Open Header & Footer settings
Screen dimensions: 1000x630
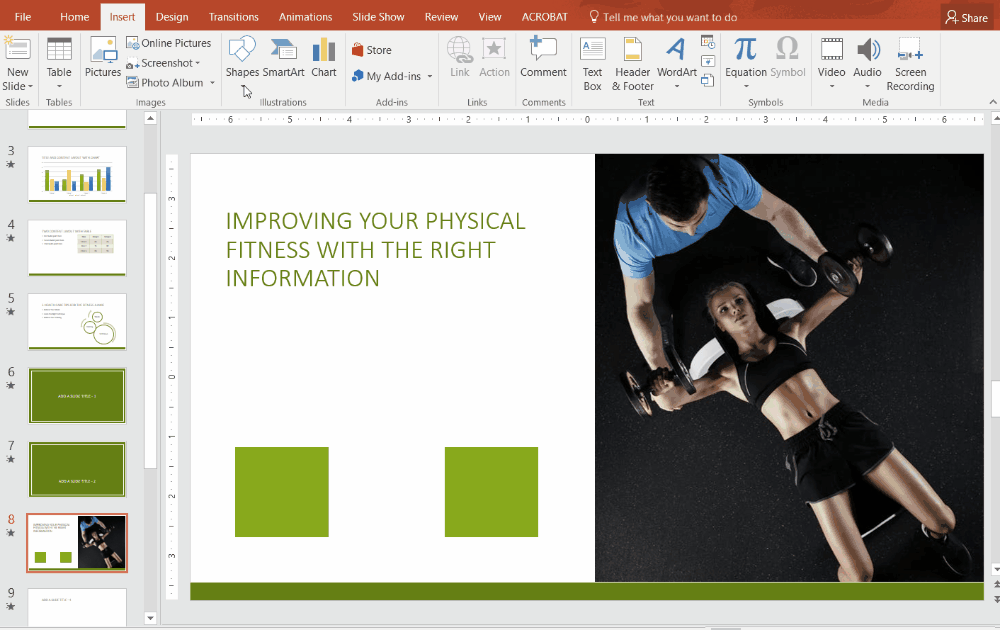(632, 60)
